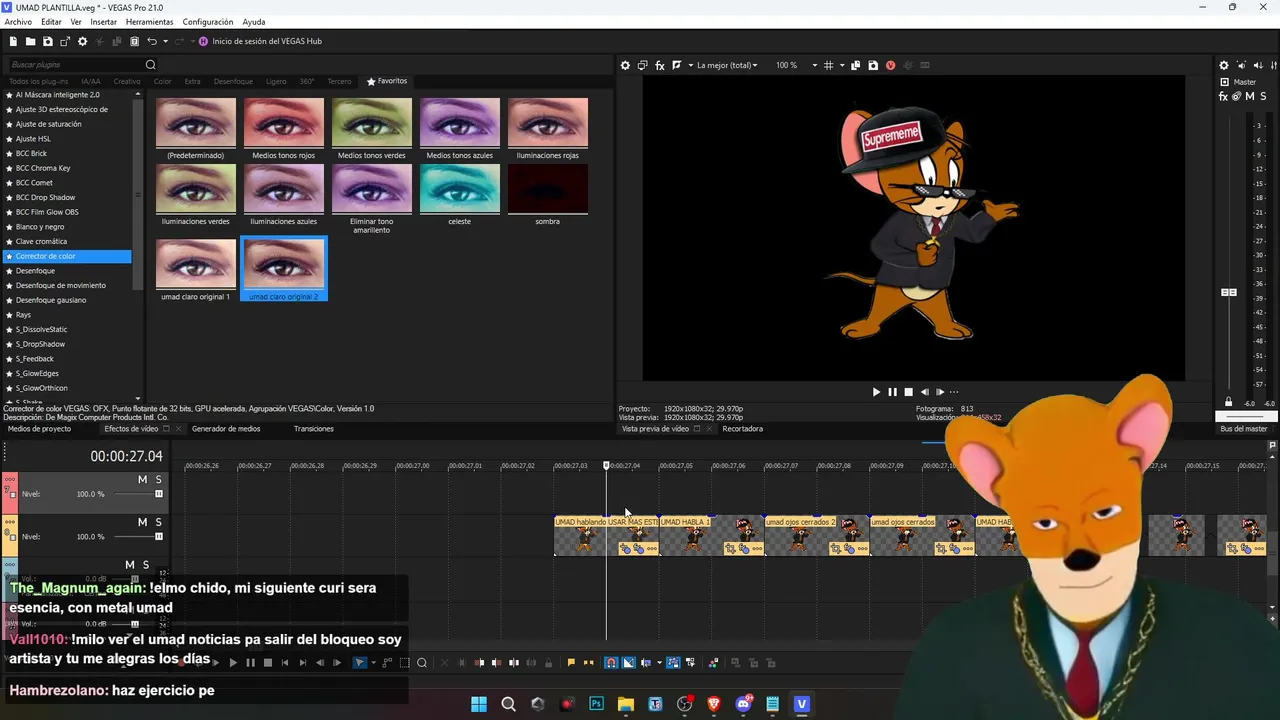Click the red V icon in the preview toolbar

pos(890,65)
